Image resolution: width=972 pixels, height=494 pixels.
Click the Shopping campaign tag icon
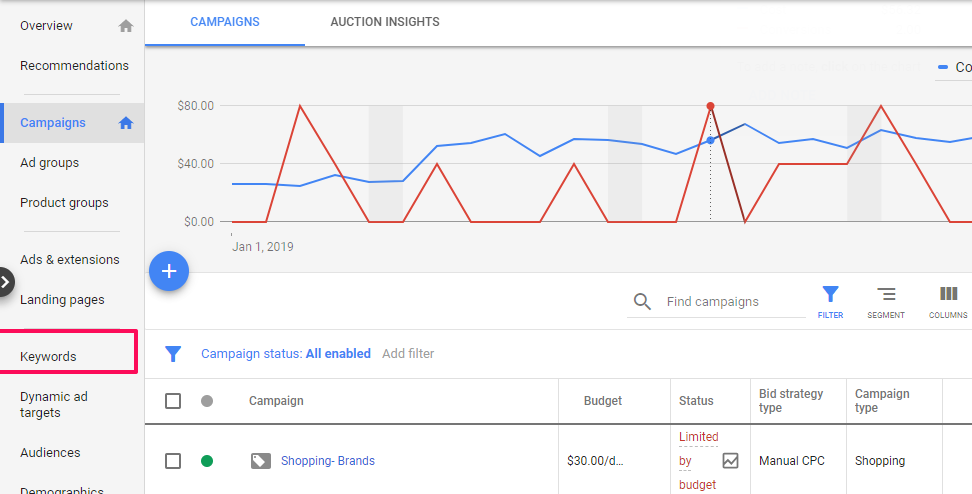coord(260,461)
